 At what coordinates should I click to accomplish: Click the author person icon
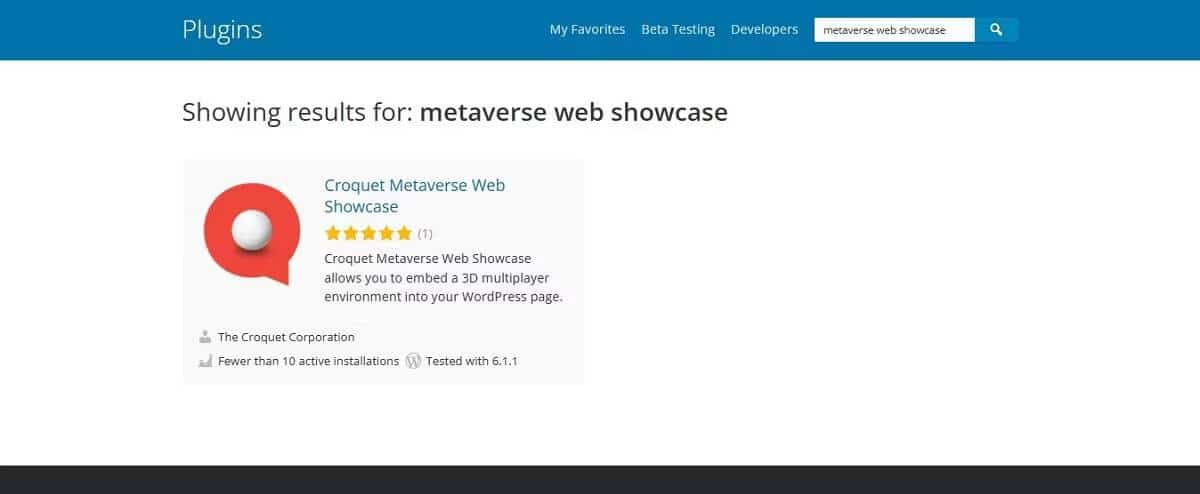(205, 337)
